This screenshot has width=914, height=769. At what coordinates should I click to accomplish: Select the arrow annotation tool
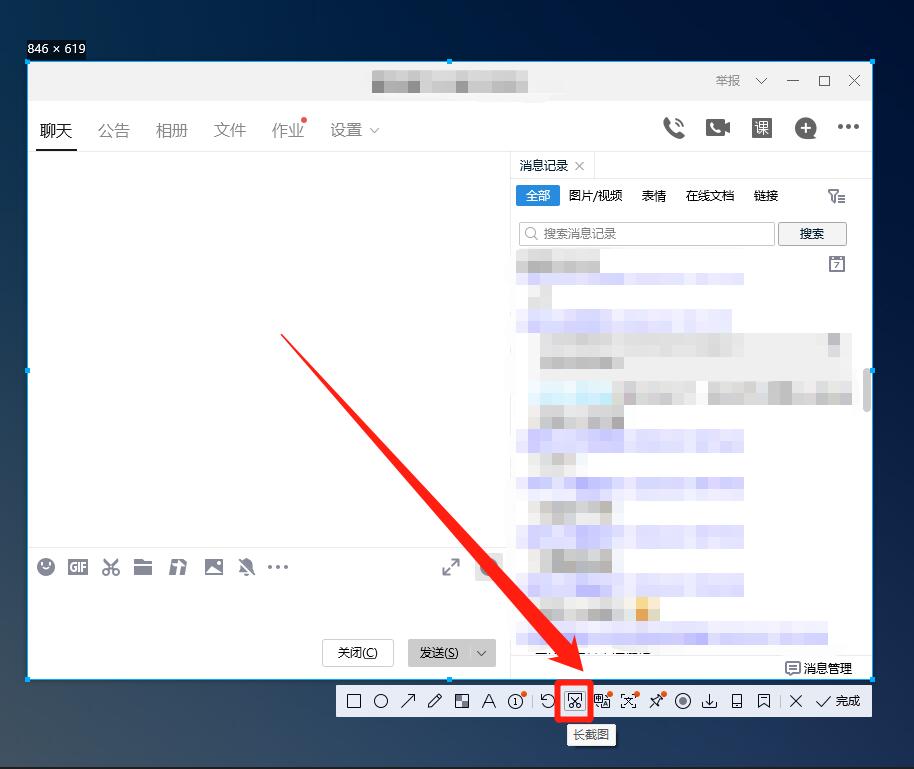click(x=408, y=701)
